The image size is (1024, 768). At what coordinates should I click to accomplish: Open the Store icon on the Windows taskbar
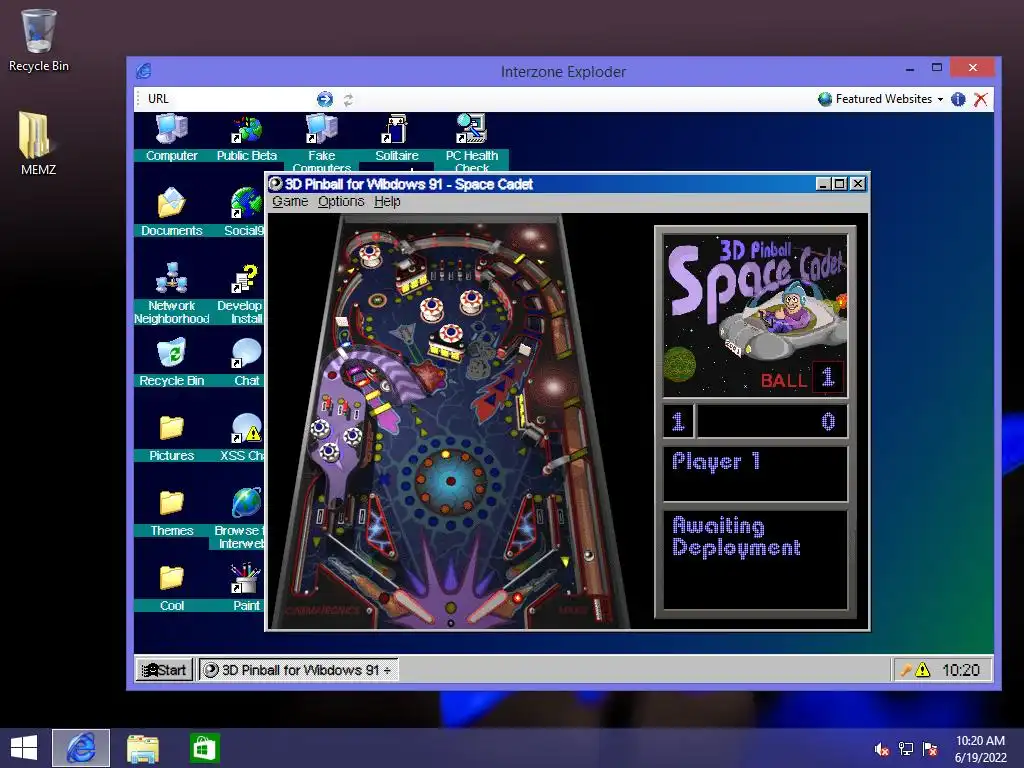[x=204, y=748]
